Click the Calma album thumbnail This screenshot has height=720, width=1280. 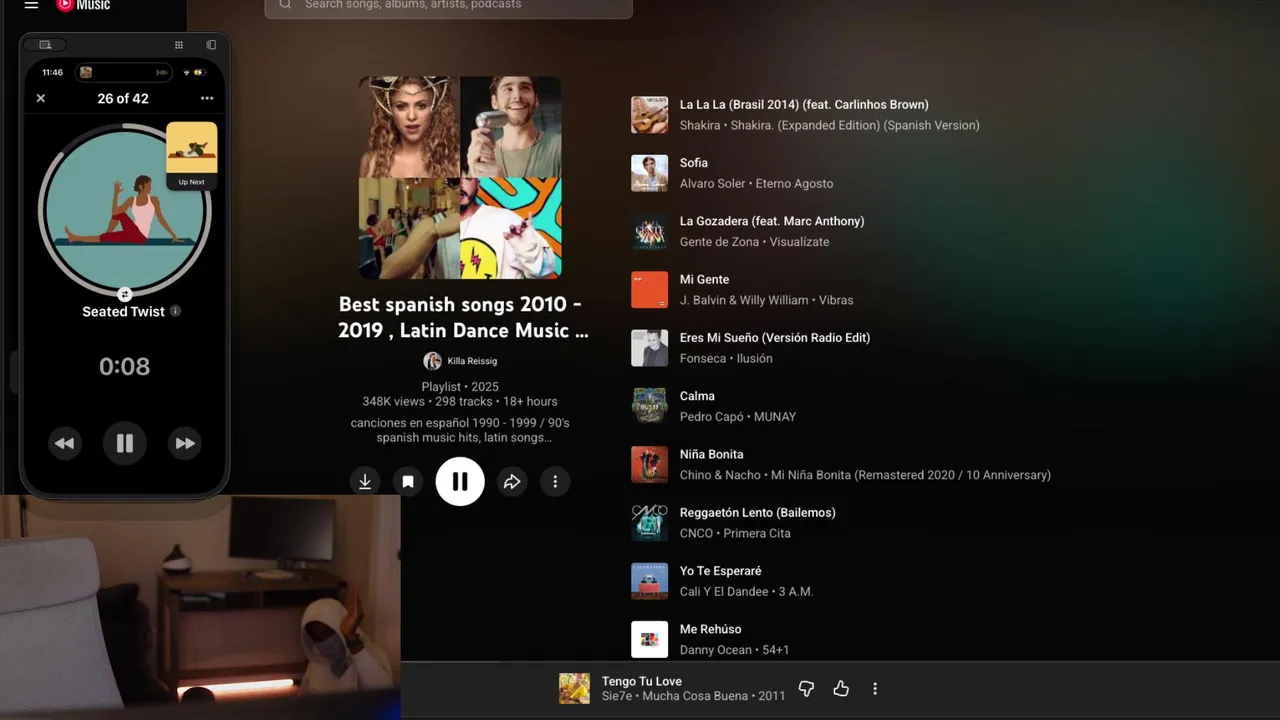pyautogui.click(x=650, y=407)
